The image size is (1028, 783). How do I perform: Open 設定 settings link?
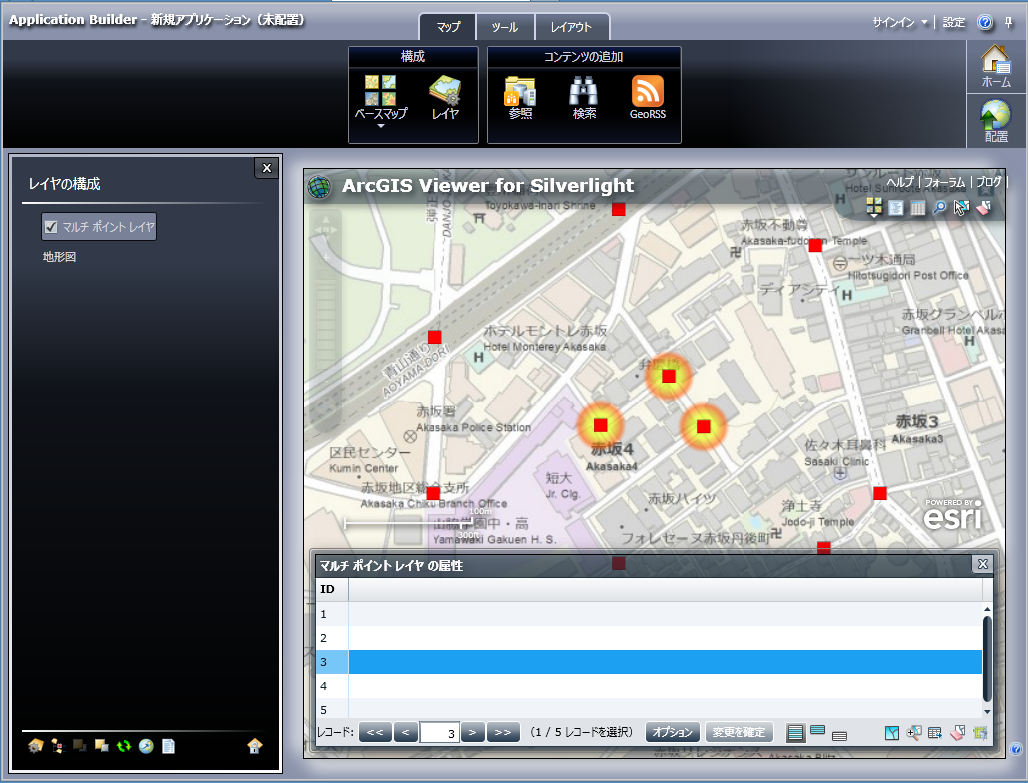[x=954, y=22]
